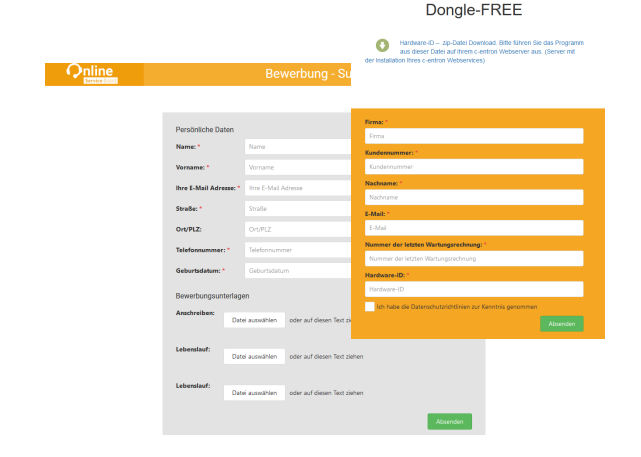This screenshot has width=641, height=457.
Task: Select the Vorname input field
Action: 298,167
